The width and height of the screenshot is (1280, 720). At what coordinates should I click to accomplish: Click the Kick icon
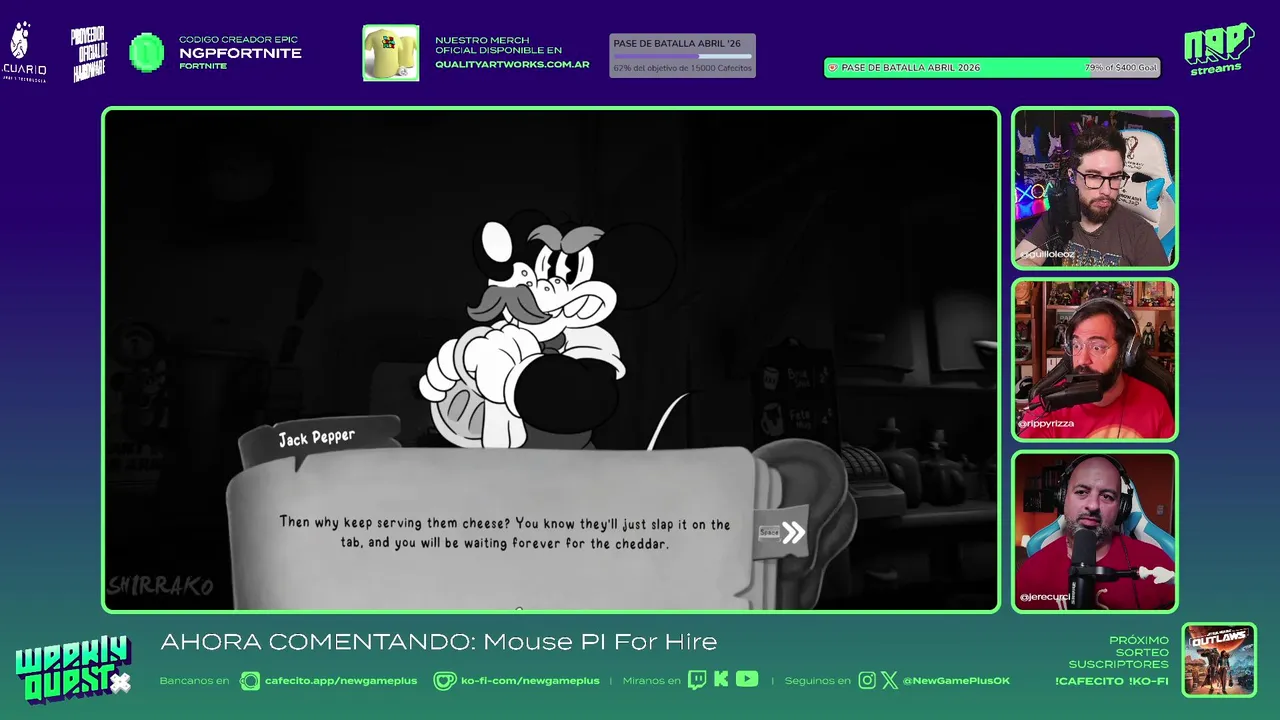[721, 680]
